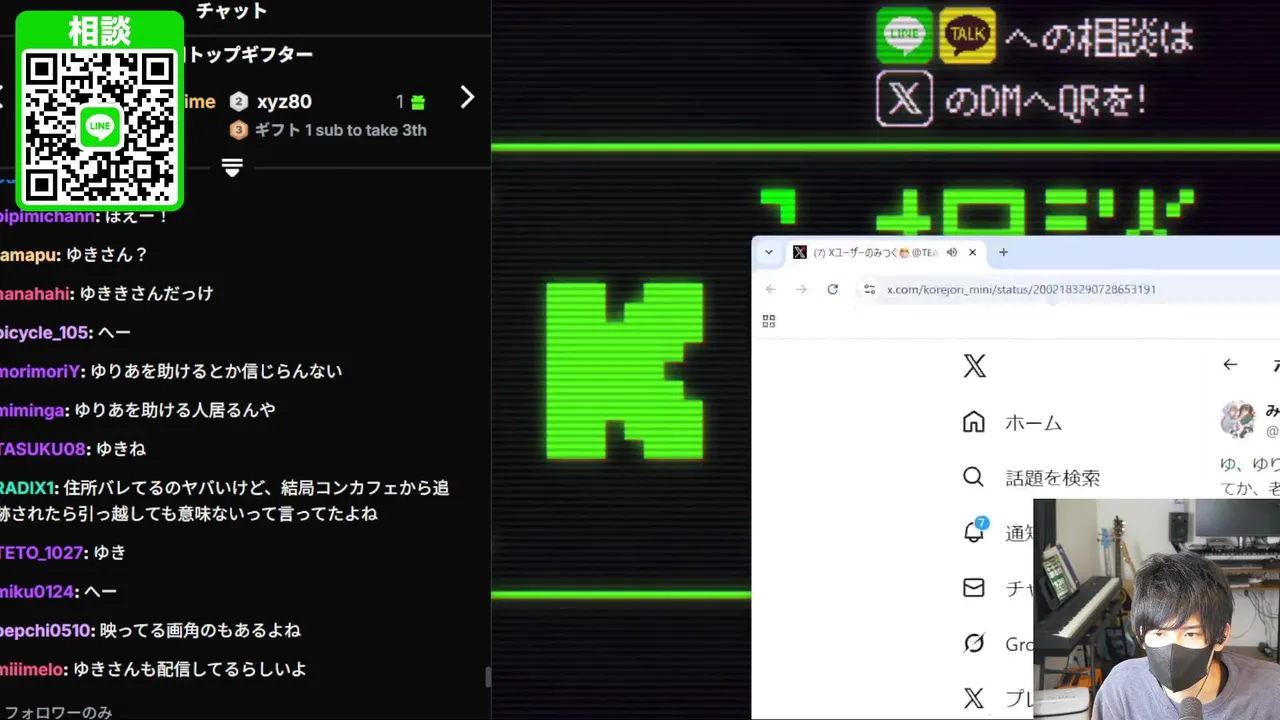This screenshot has height=720, width=1280.
Task: Open 話題を検索 in the X sidebar
Action: point(1030,477)
